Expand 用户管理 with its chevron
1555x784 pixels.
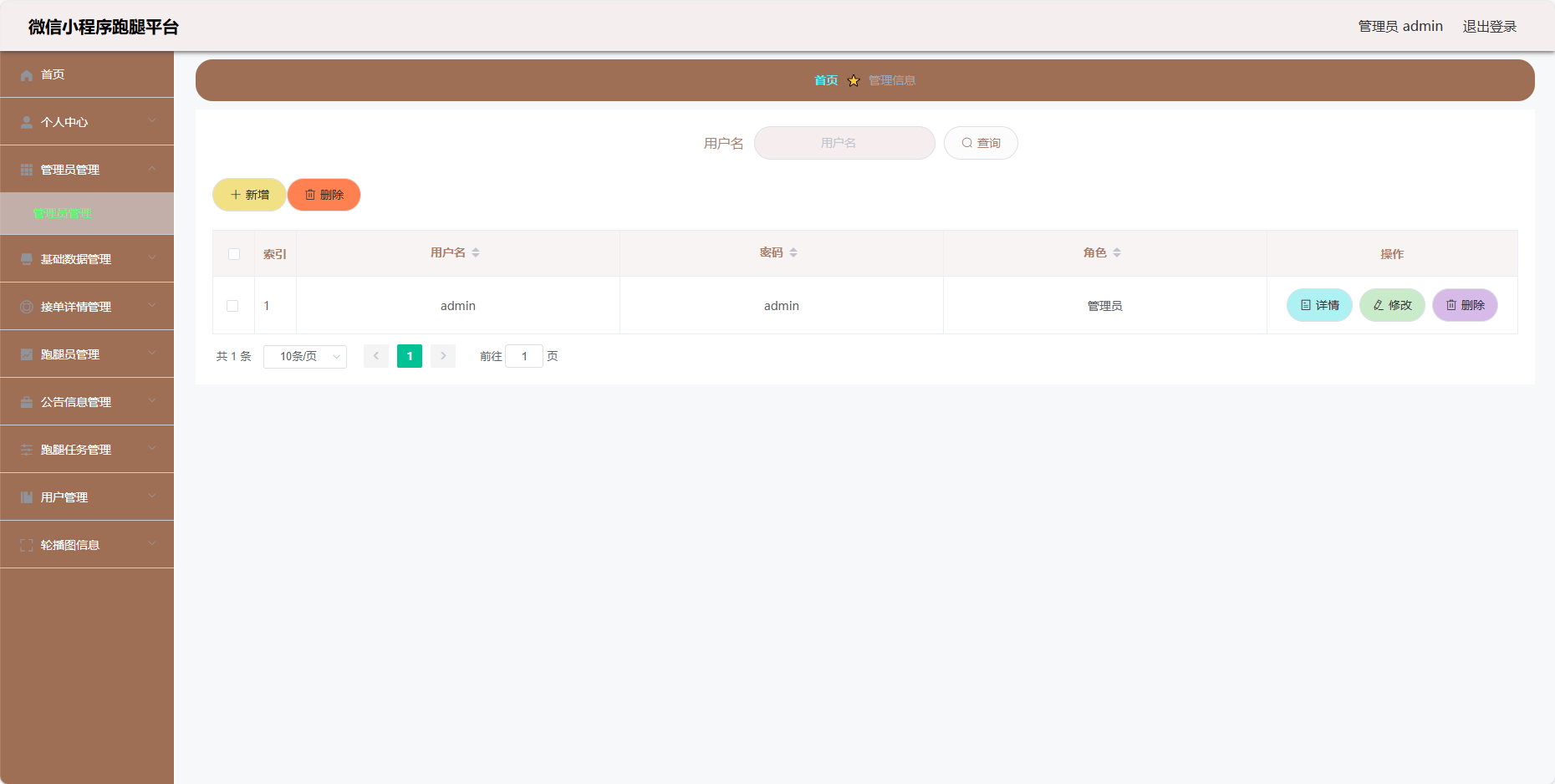152,496
